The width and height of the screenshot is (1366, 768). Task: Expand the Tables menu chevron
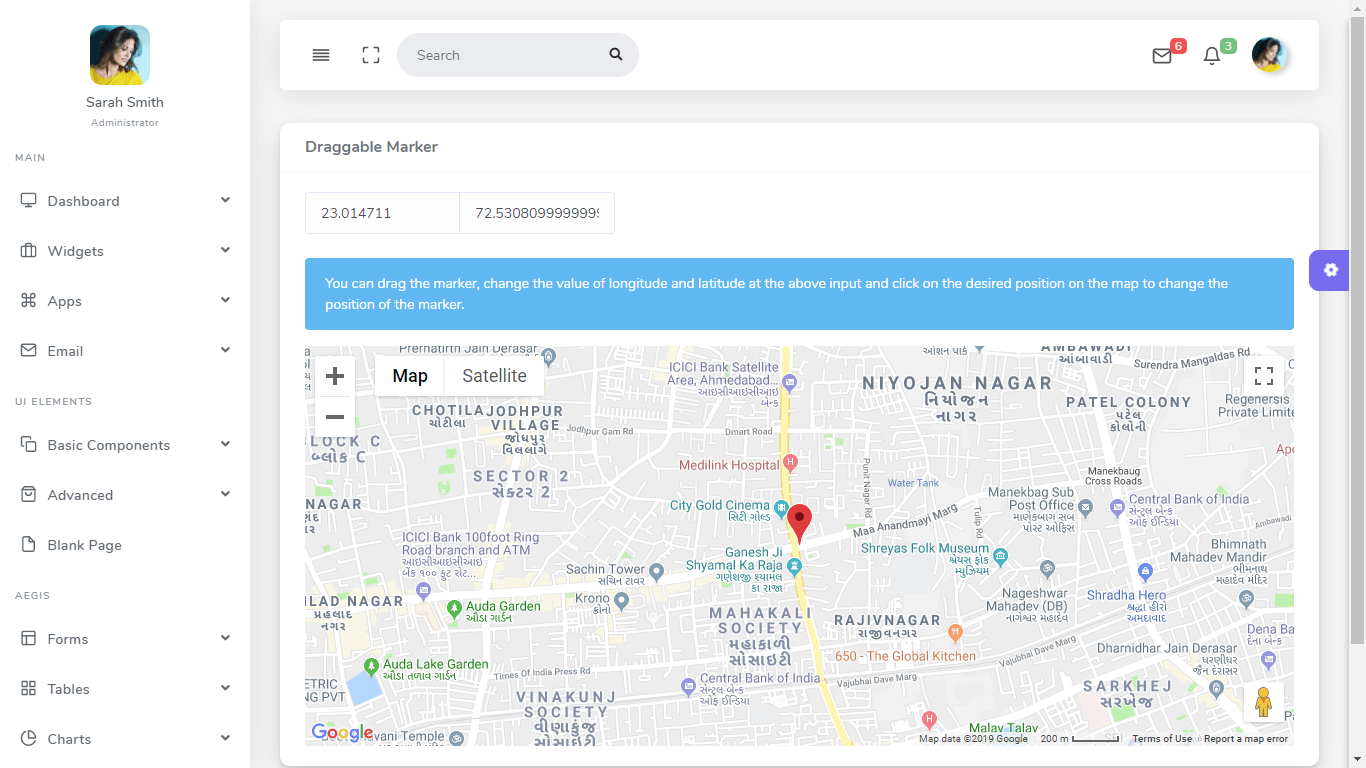pos(225,688)
